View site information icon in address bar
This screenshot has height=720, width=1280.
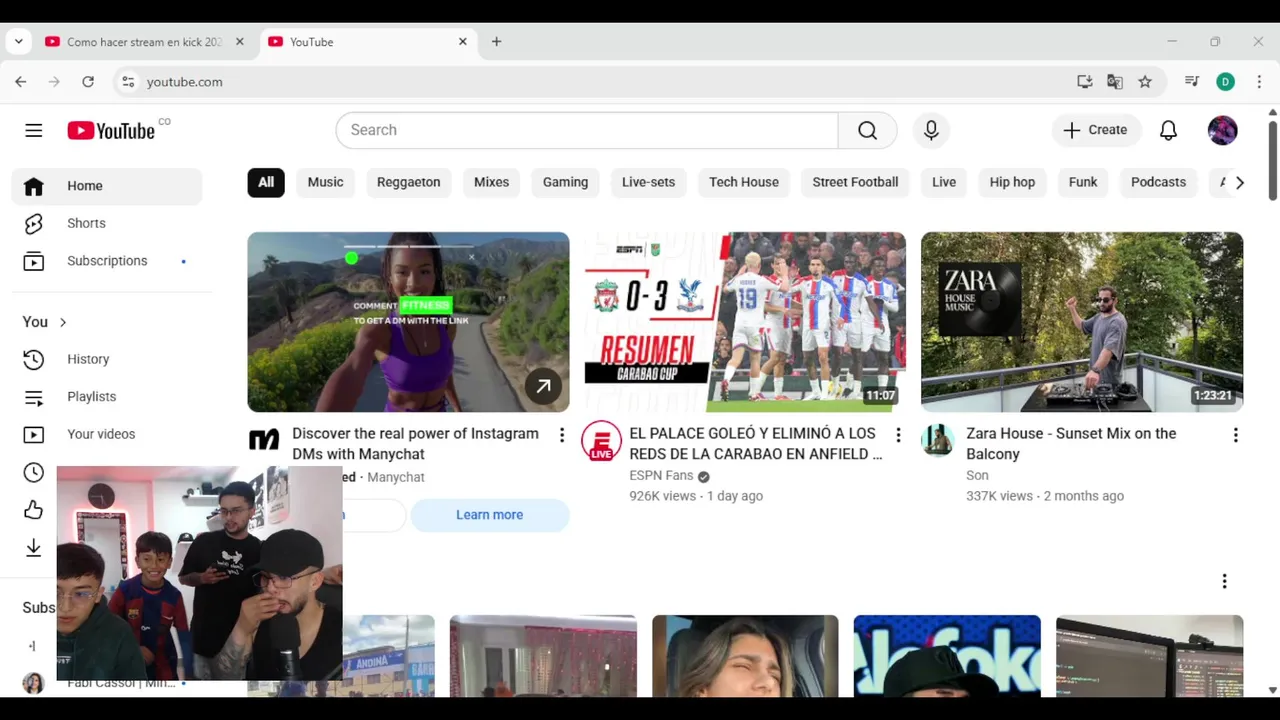[128, 82]
